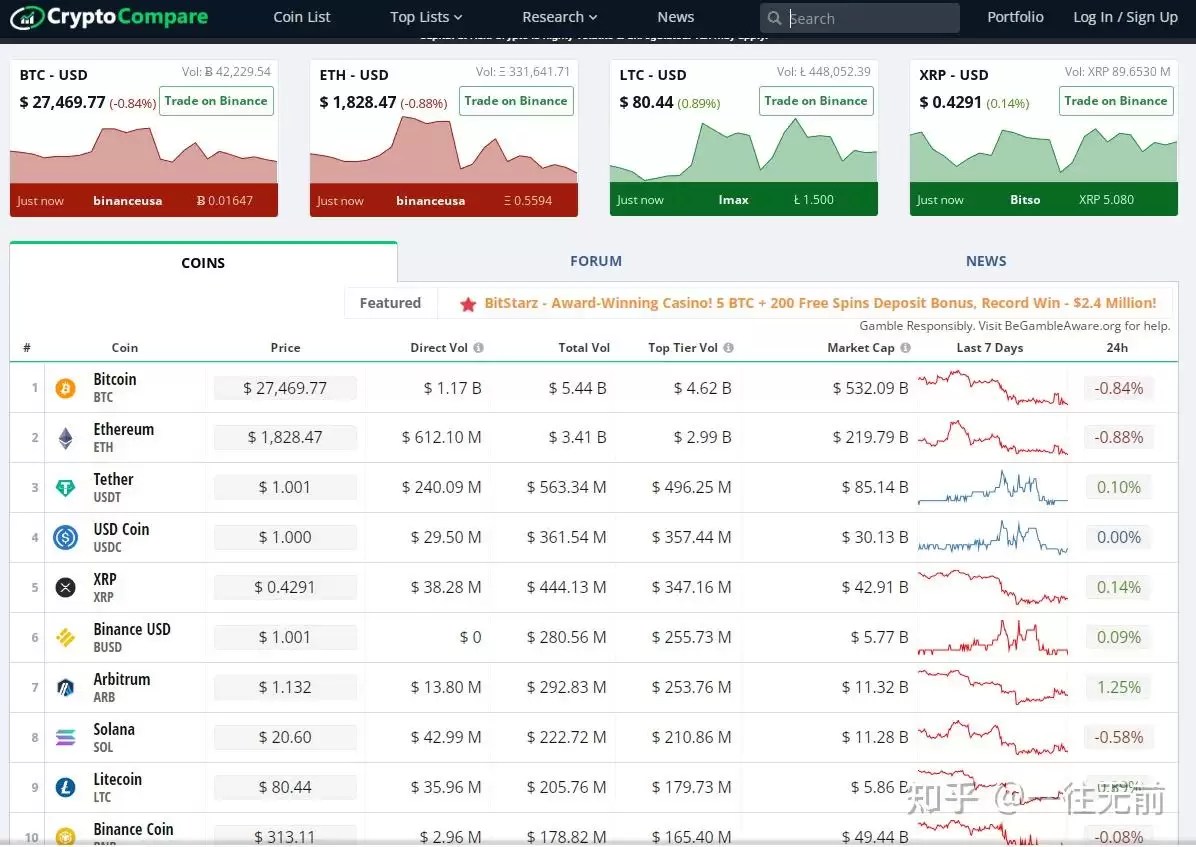Click the Arbitrum logo icon
Image resolution: width=1196 pixels, height=847 pixels.
tap(65, 688)
